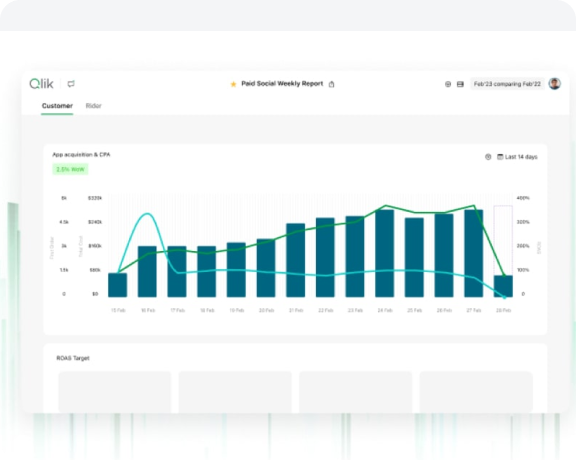
Task: Select the 15 Feb bar in chart
Action: (118, 285)
